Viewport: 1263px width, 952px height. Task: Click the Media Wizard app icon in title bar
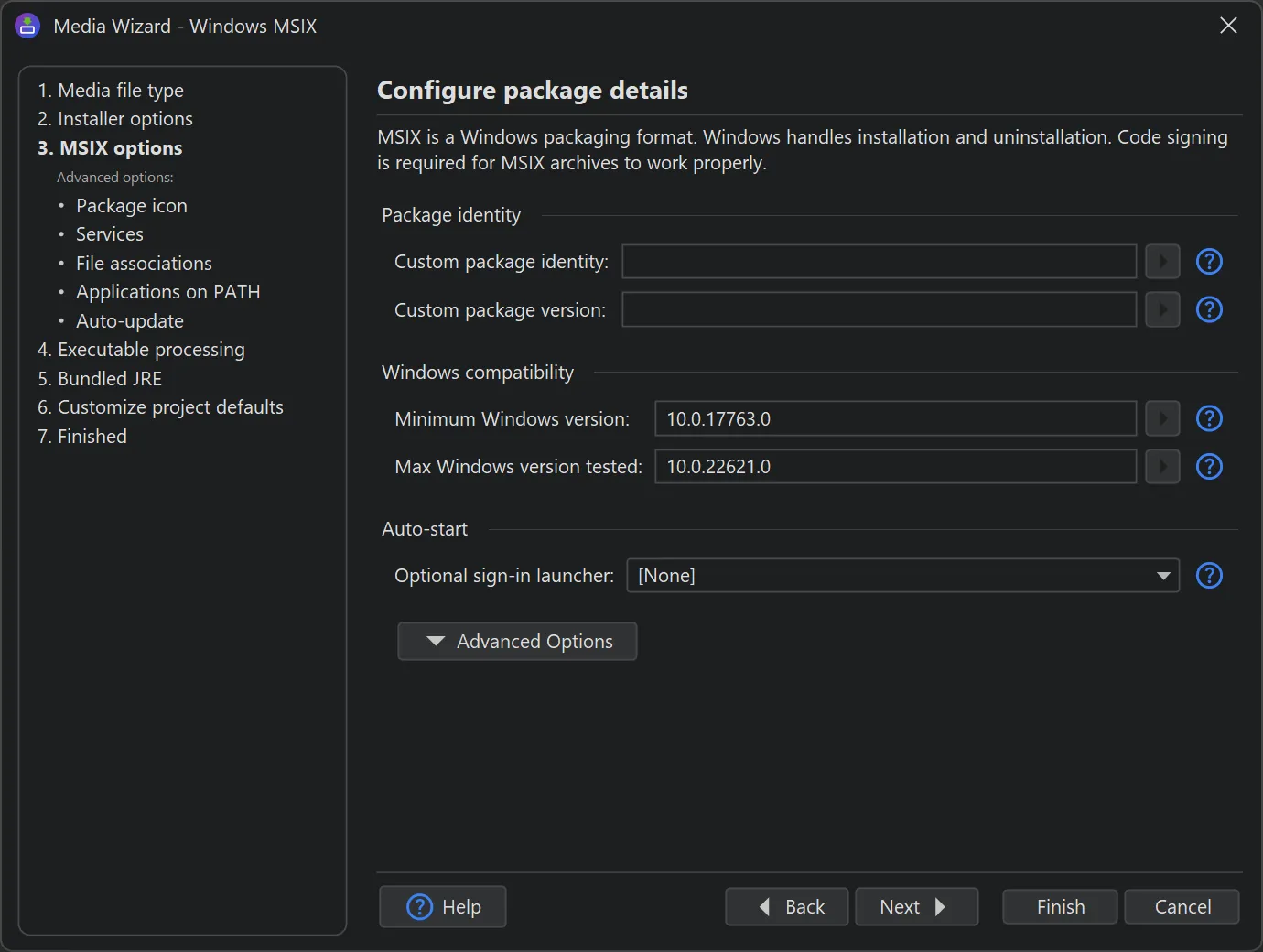tap(27, 26)
